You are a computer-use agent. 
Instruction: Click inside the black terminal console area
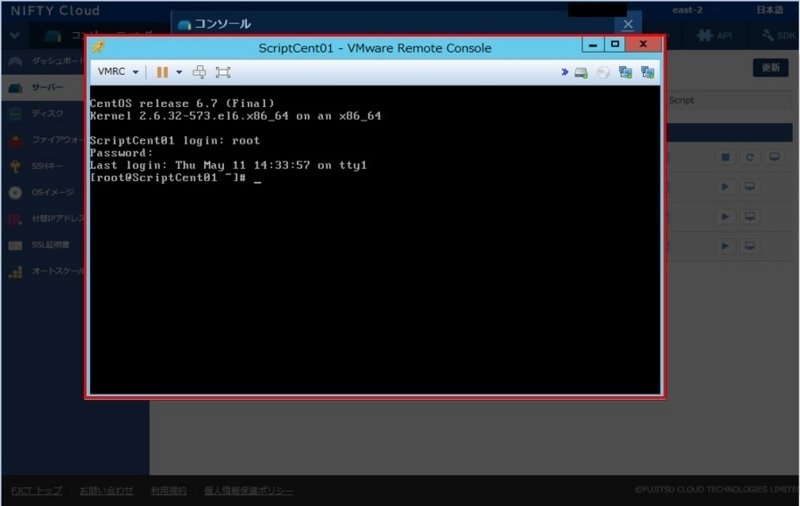tap(374, 280)
